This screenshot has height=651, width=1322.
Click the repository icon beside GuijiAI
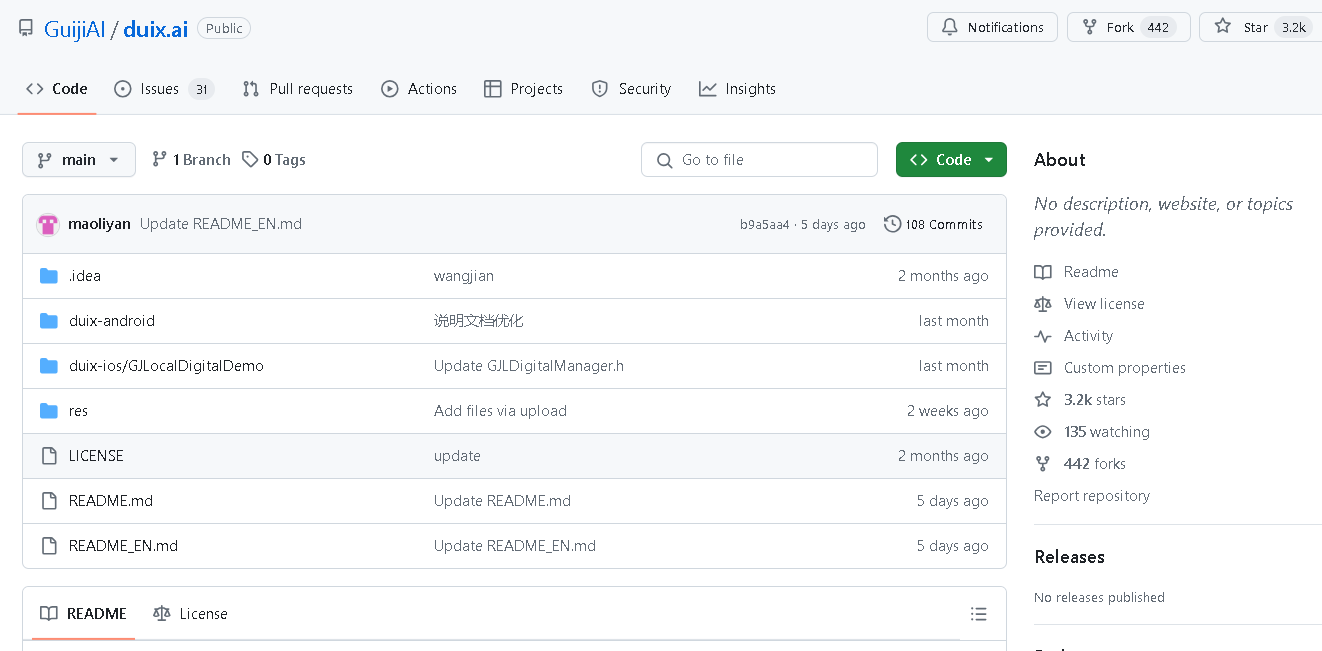pyautogui.click(x=26, y=28)
